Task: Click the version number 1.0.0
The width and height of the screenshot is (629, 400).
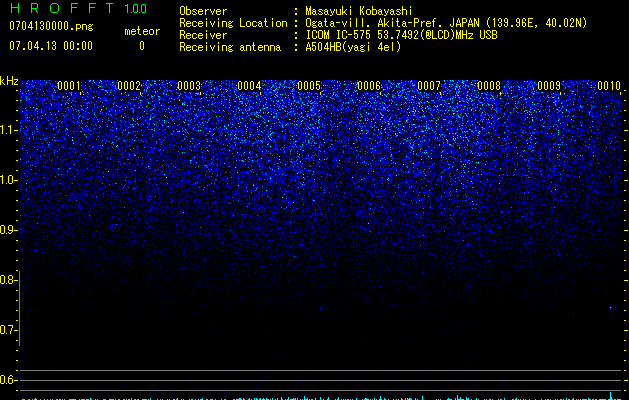Action: 135,9
